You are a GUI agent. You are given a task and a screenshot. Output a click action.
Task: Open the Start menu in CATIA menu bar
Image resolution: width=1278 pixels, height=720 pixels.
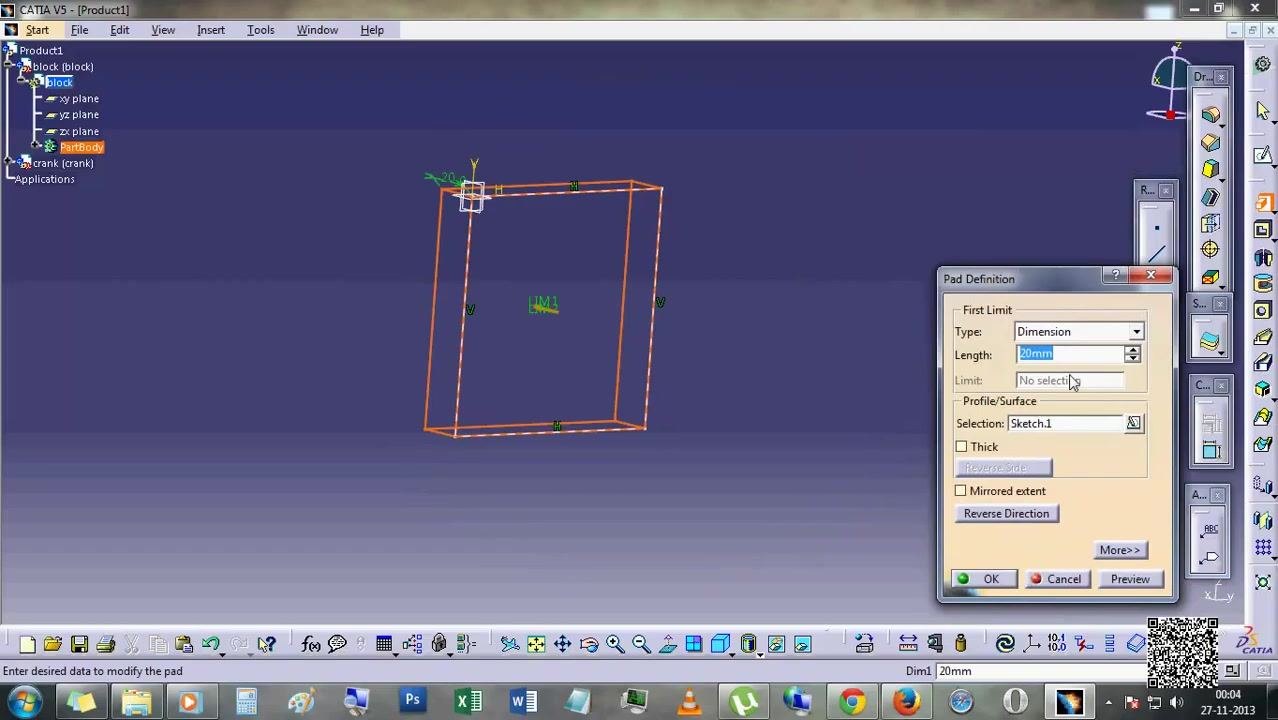37,30
